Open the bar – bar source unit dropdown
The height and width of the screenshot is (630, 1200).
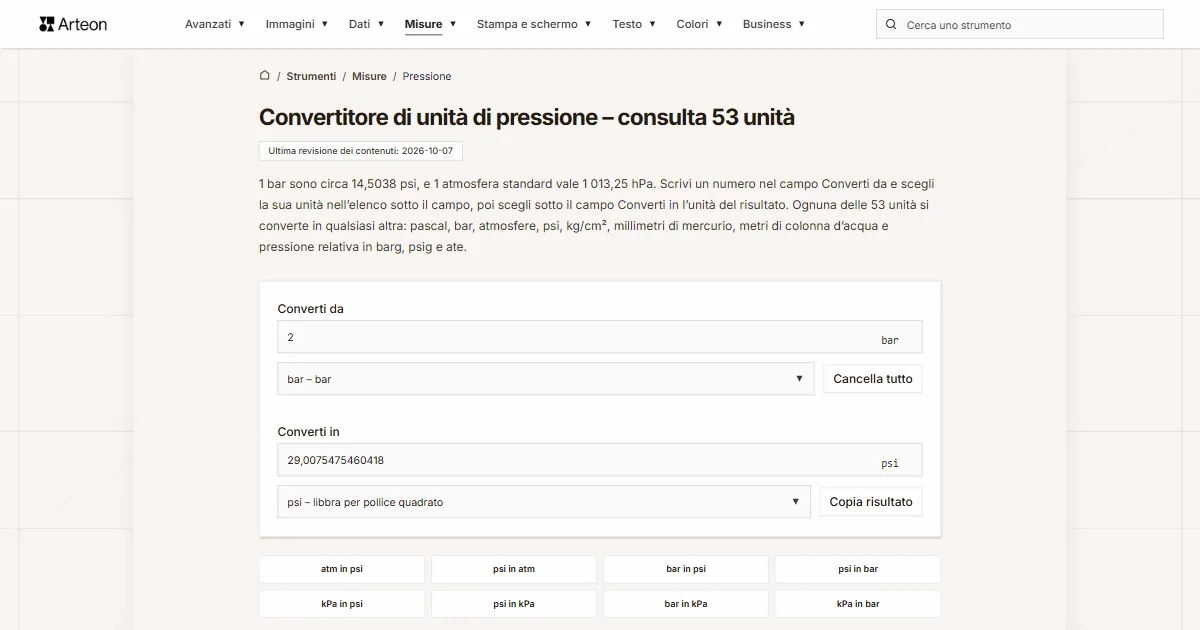546,379
